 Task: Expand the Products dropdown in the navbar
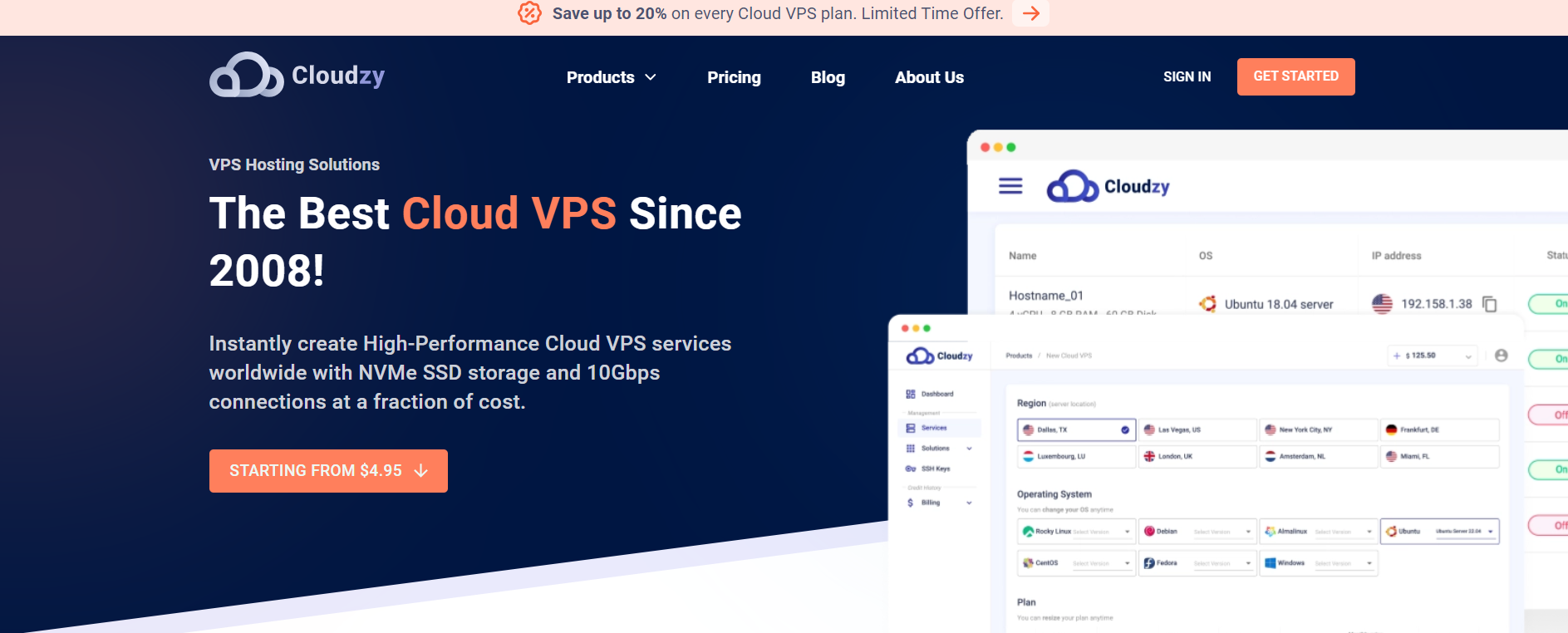(x=611, y=77)
